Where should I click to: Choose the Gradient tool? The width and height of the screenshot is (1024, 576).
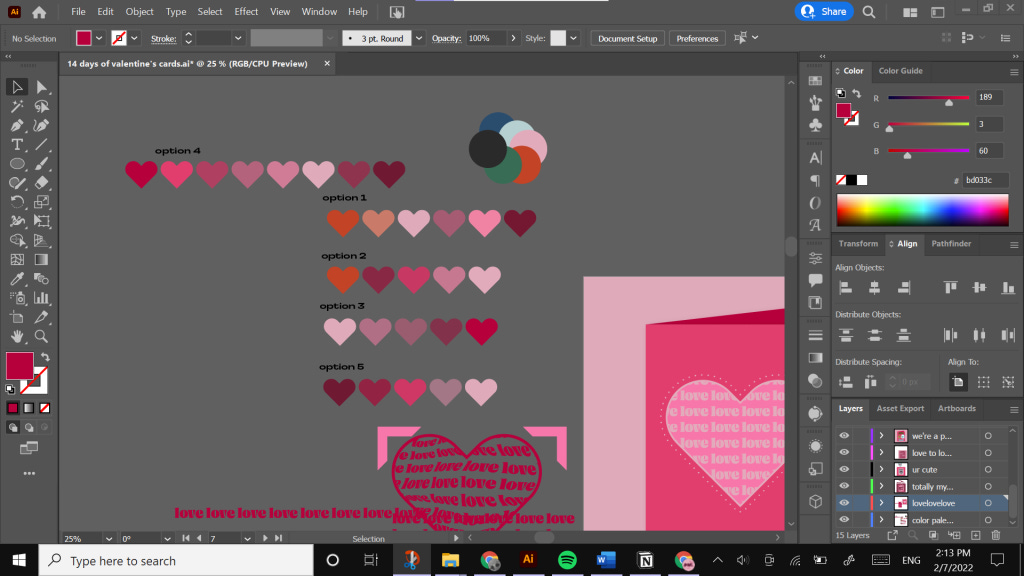tap(41, 259)
